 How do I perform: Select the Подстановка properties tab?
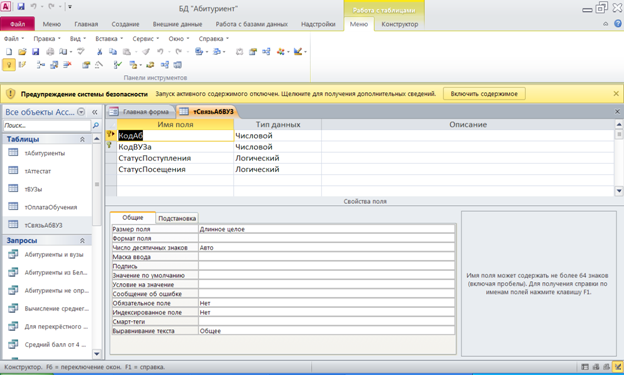(x=177, y=218)
